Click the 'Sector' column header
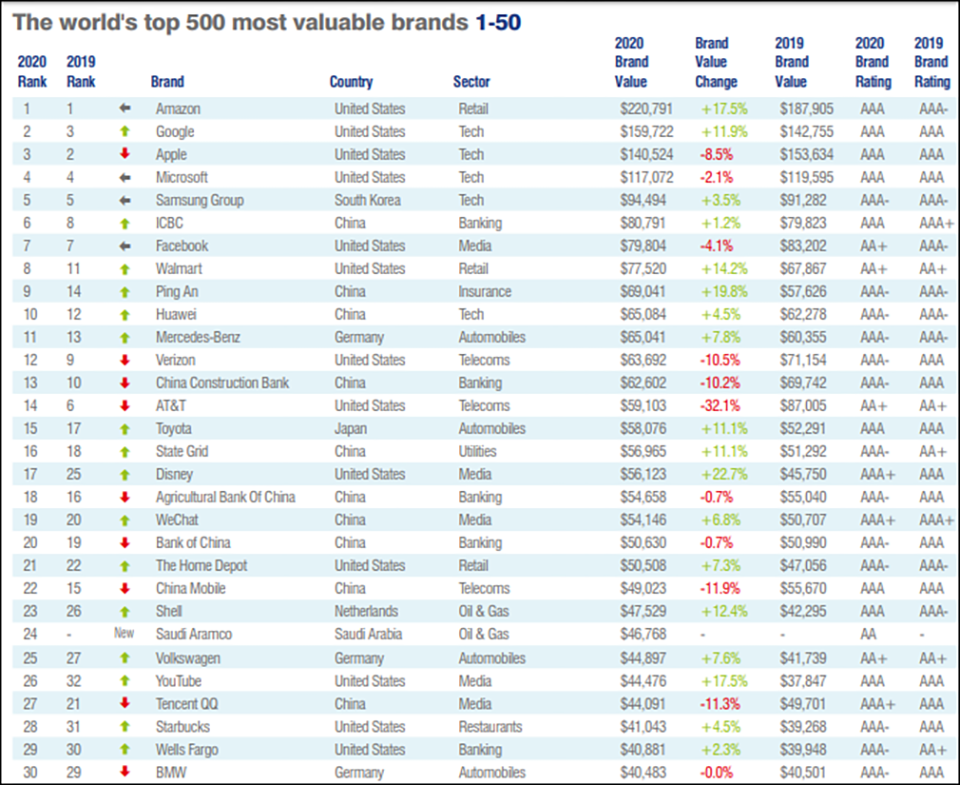Screen dimensions: 960x785 [x=471, y=81]
